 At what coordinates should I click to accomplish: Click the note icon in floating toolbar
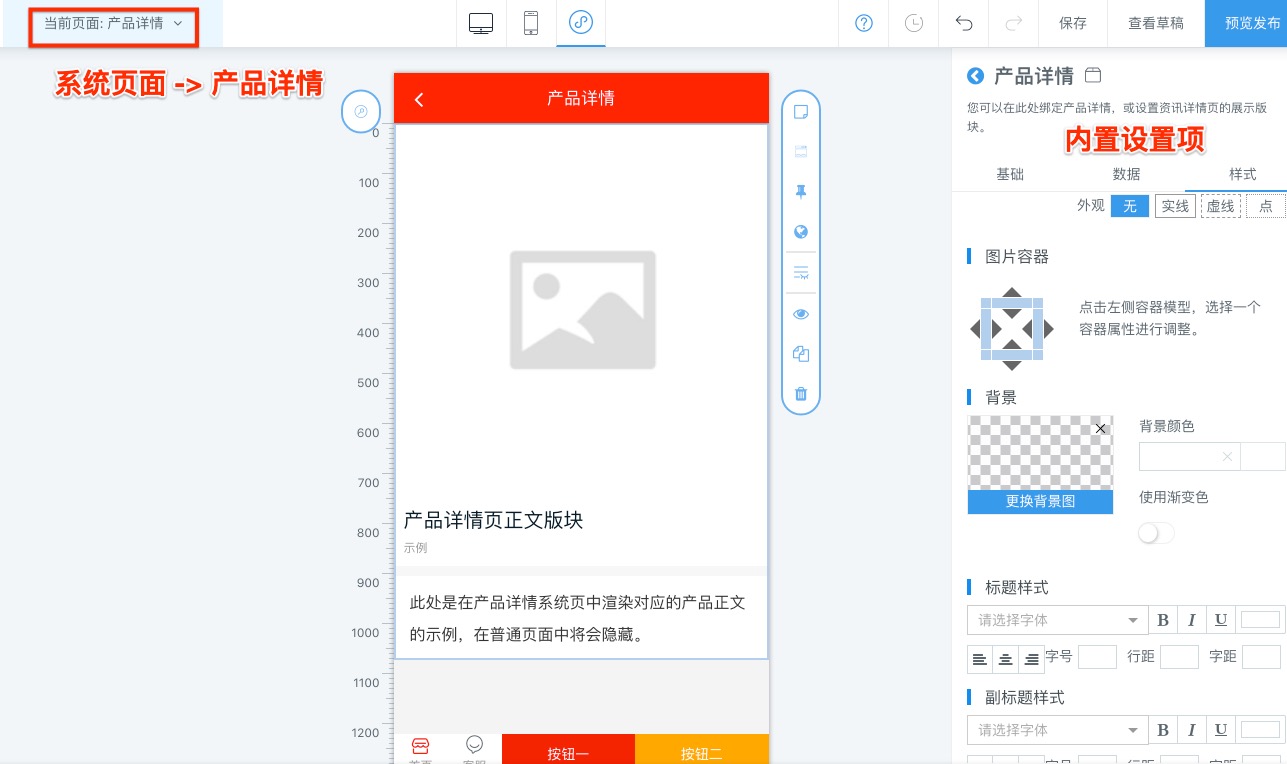pos(800,112)
